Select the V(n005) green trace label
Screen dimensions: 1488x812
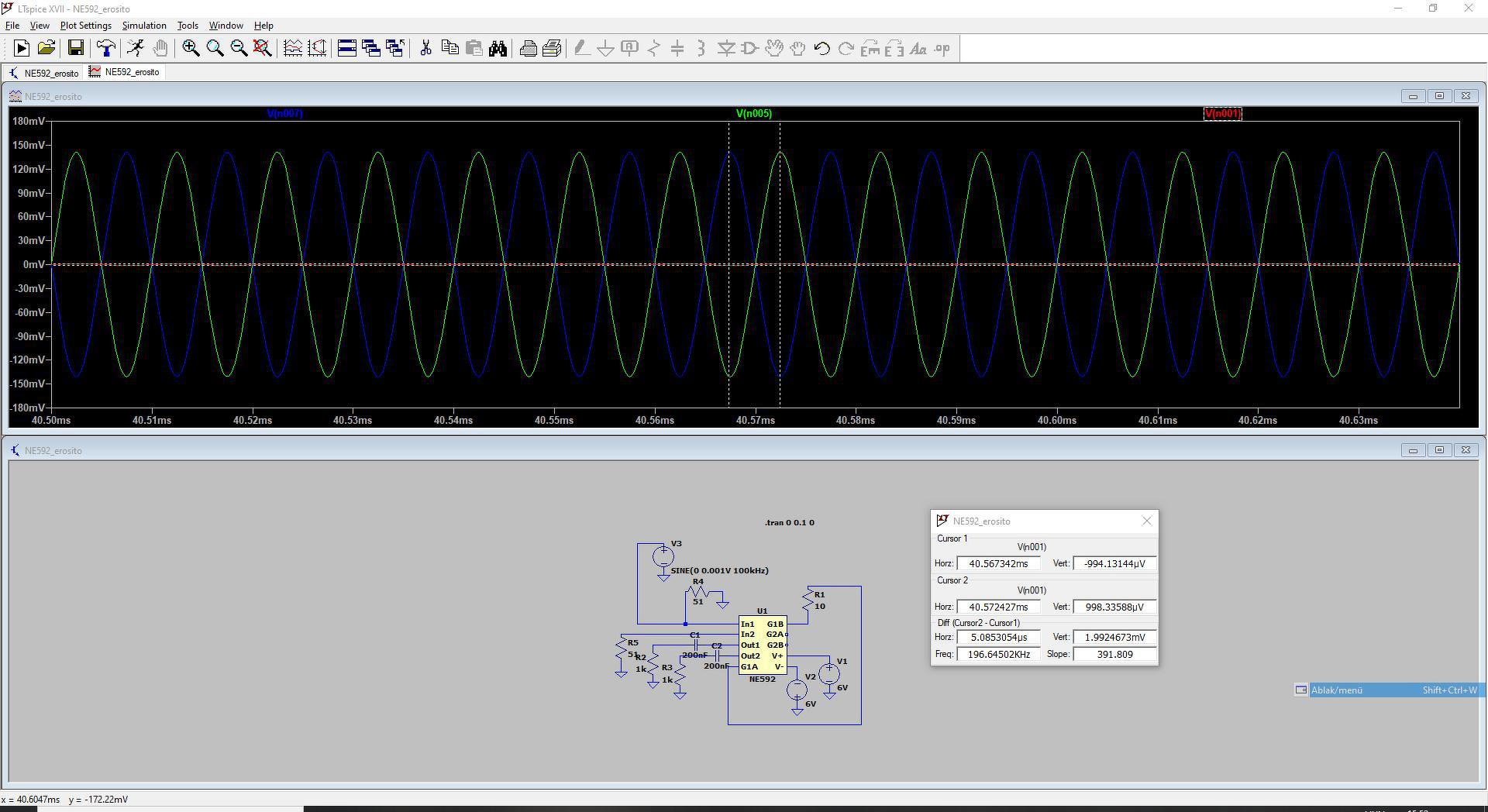(x=753, y=114)
